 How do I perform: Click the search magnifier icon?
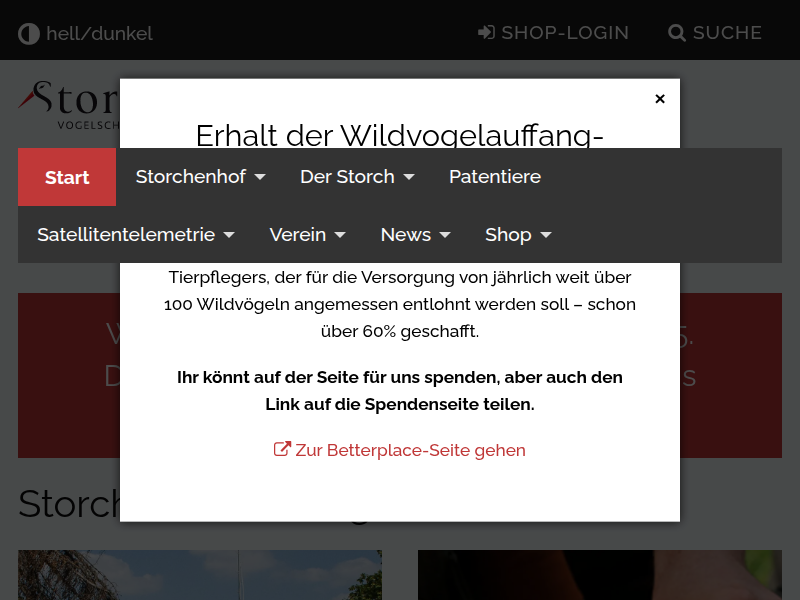[677, 33]
